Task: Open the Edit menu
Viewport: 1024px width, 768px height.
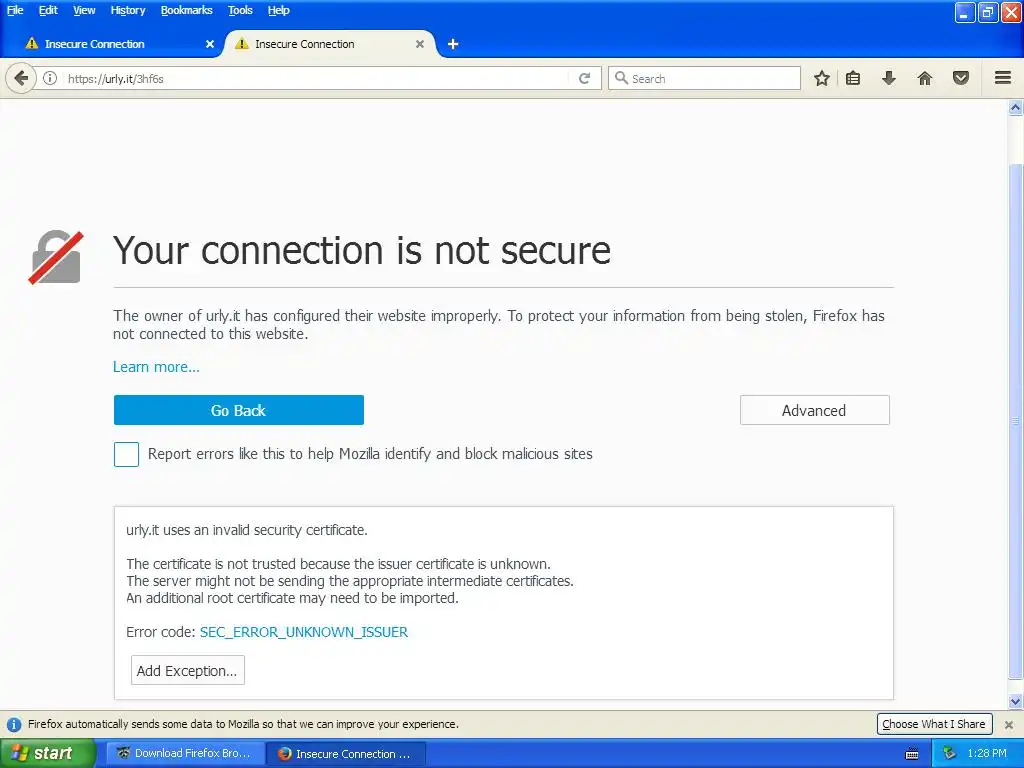Action: (48, 10)
